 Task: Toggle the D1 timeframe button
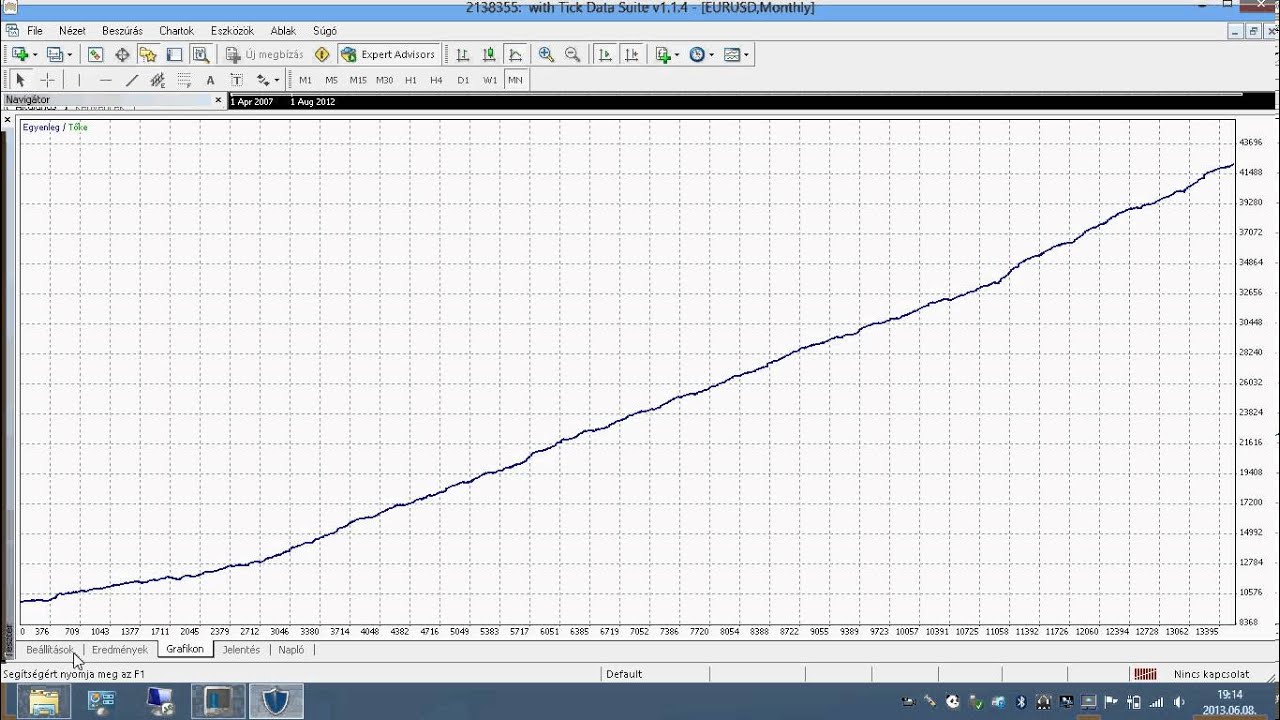[x=463, y=80]
